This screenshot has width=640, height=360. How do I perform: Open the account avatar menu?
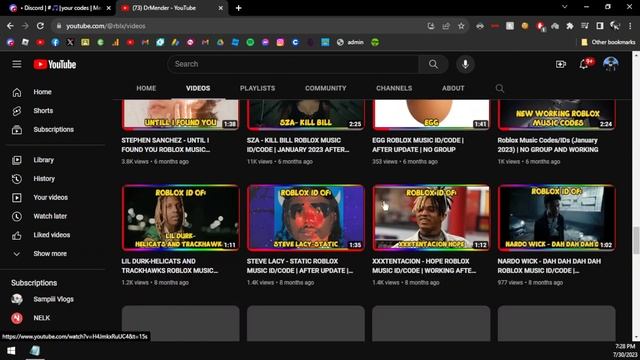[x=611, y=64]
